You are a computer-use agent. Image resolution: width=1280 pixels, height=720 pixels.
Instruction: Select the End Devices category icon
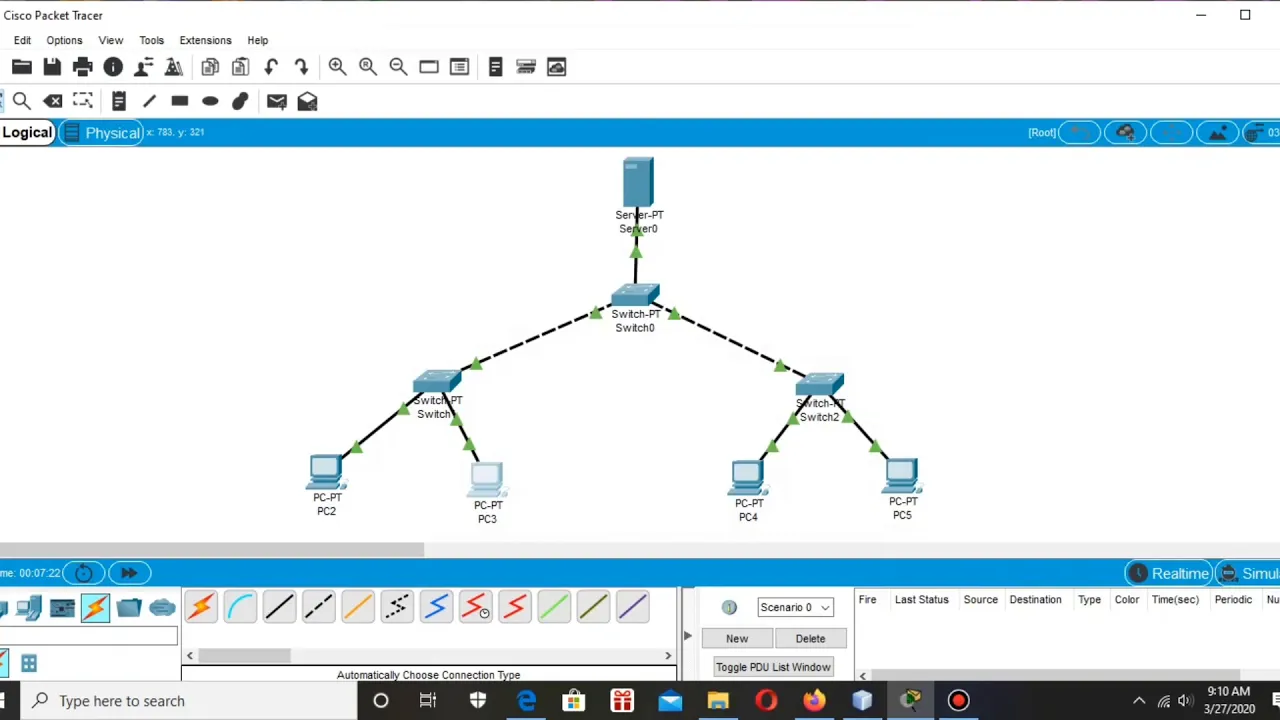tap(29, 607)
